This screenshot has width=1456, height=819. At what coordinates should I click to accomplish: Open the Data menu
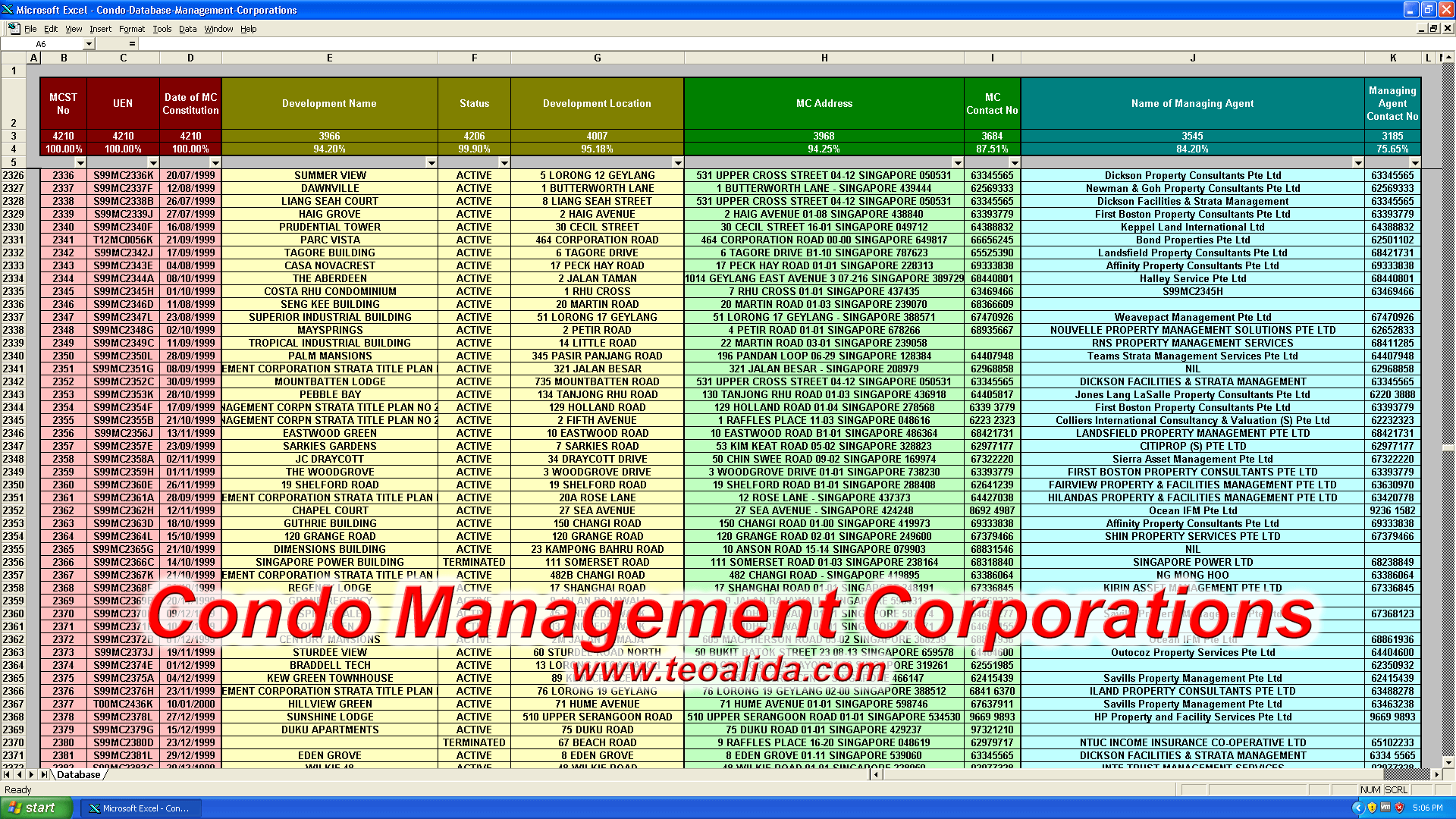coord(187,29)
